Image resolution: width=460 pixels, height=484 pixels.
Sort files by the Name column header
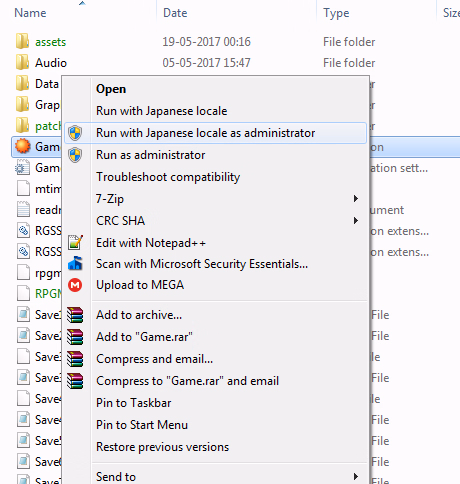(x=30, y=13)
